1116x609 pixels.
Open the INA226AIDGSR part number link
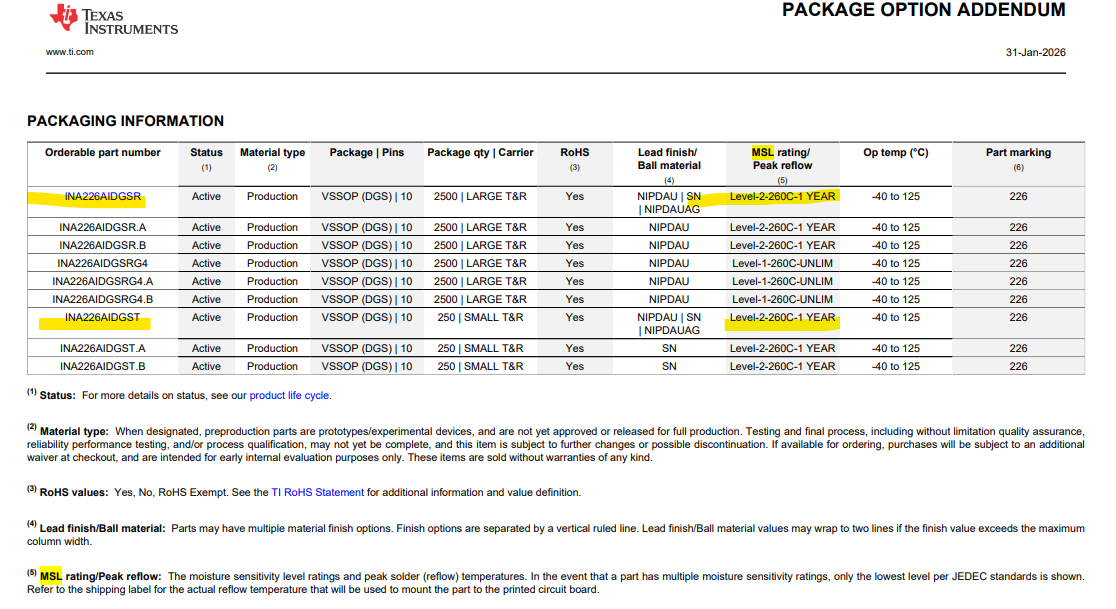[102, 196]
